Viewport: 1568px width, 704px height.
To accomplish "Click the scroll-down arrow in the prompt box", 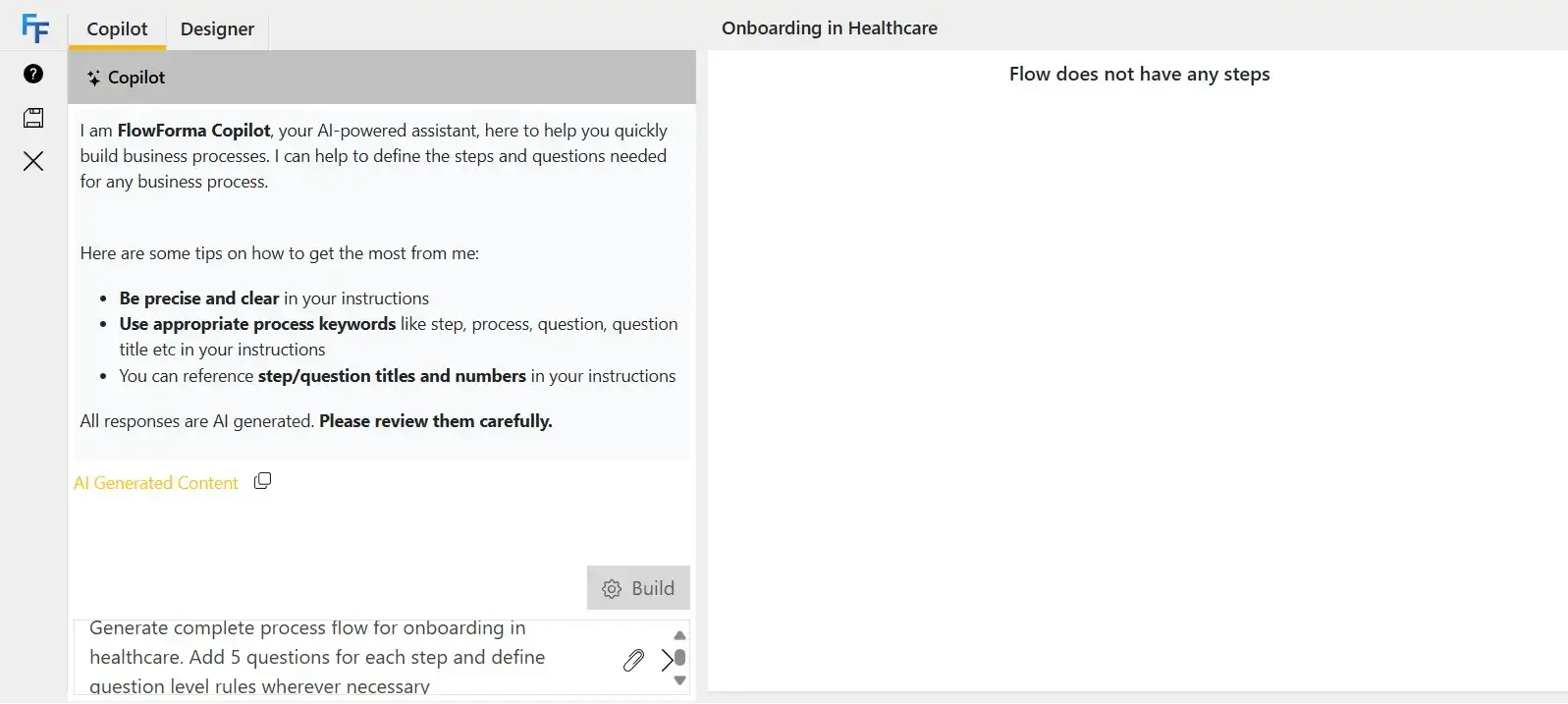I will pyautogui.click(x=678, y=680).
